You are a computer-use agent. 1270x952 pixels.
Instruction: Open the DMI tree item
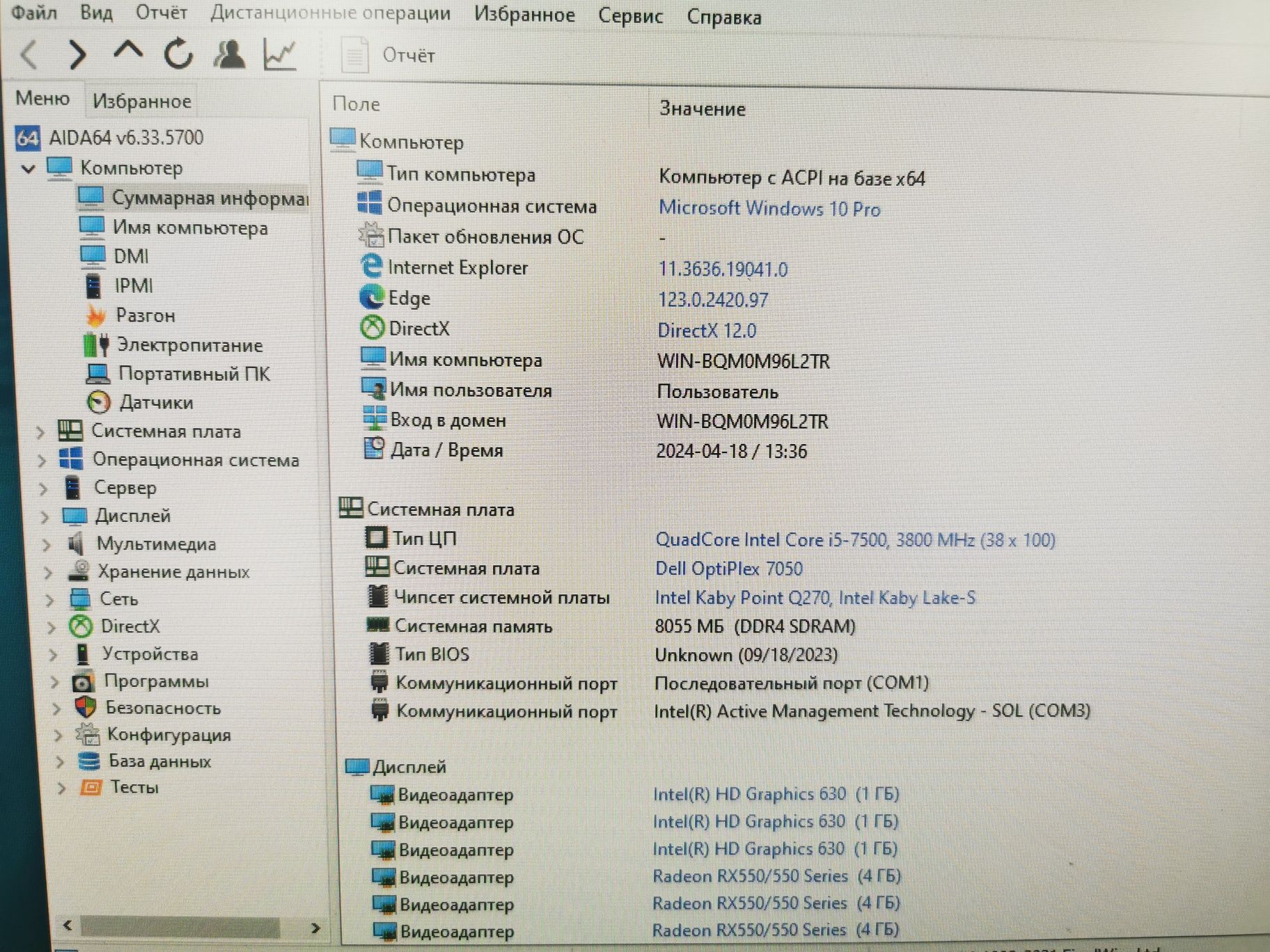point(114,256)
